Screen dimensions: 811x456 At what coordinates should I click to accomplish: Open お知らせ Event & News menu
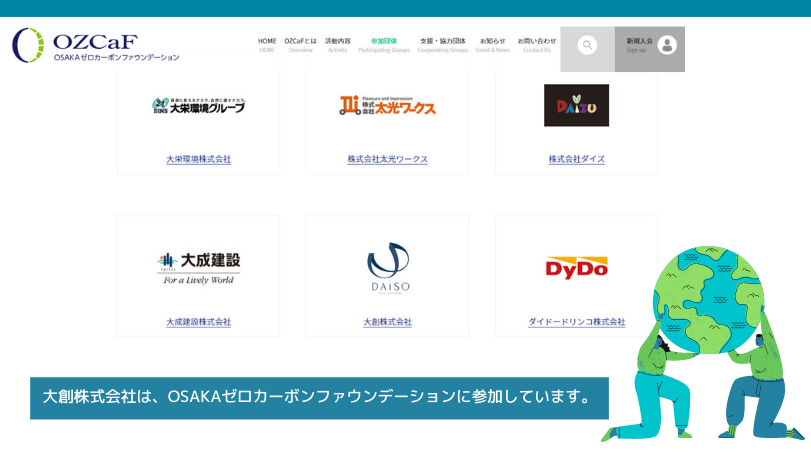click(x=493, y=45)
